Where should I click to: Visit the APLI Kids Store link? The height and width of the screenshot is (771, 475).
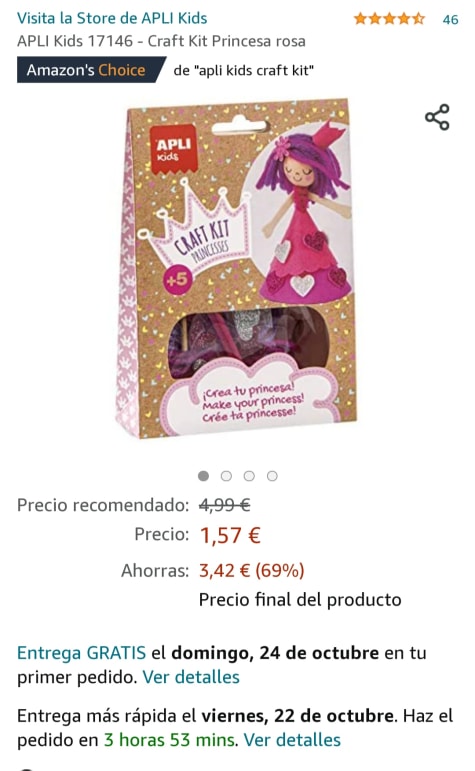pyautogui.click(x=112, y=18)
